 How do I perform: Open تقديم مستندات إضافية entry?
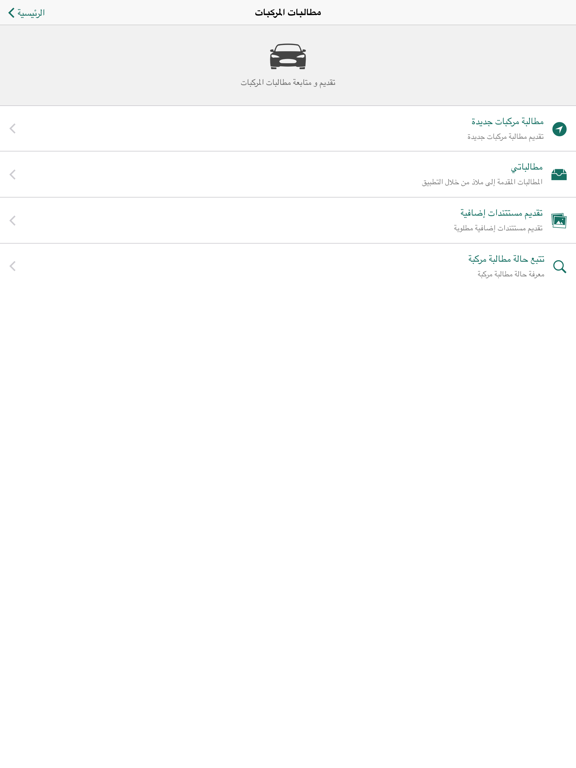[288, 220]
